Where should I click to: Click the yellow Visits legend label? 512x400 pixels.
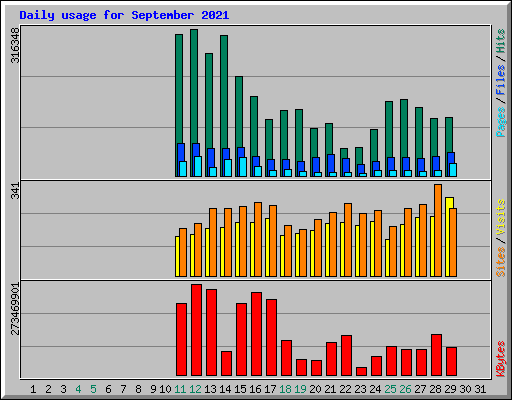point(501,218)
